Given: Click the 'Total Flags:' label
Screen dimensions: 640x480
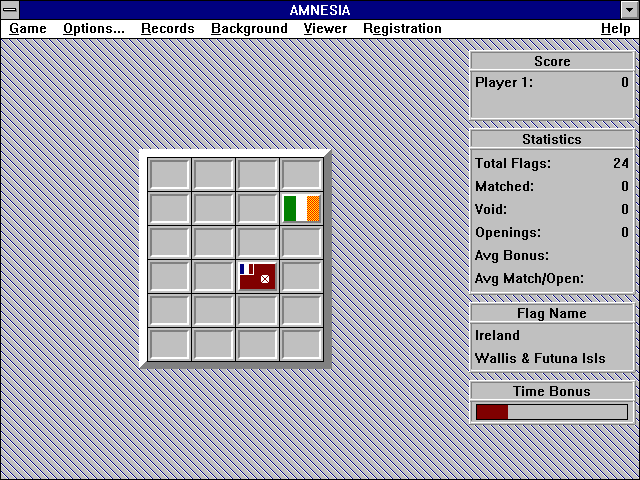Looking at the screenshot, I should (513, 164).
